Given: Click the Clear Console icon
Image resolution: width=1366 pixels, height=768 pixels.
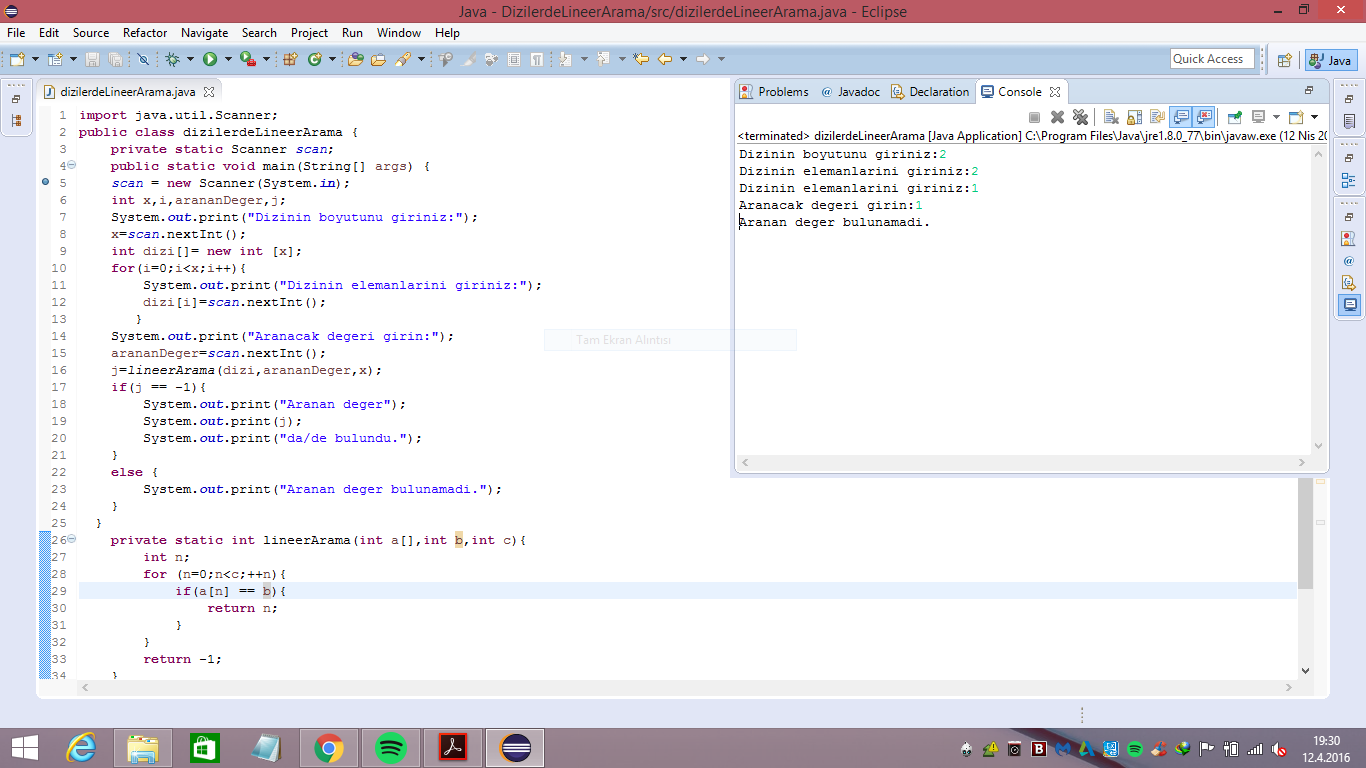Looking at the screenshot, I should click(x=1111, y=117).
